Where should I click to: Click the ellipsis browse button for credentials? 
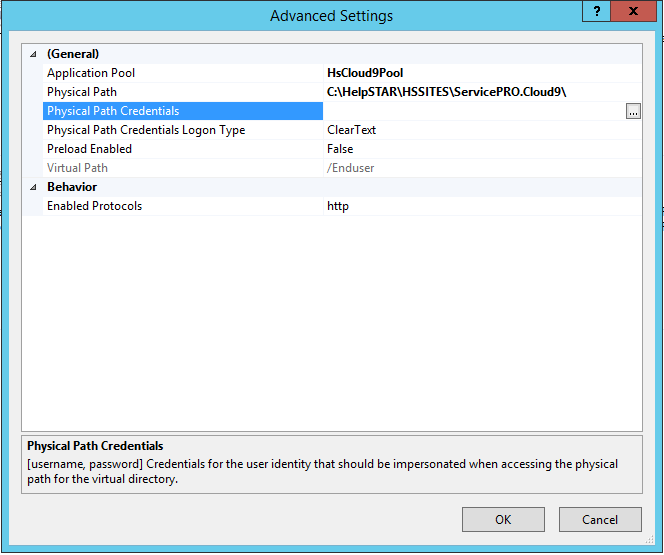tap(633, 112)
